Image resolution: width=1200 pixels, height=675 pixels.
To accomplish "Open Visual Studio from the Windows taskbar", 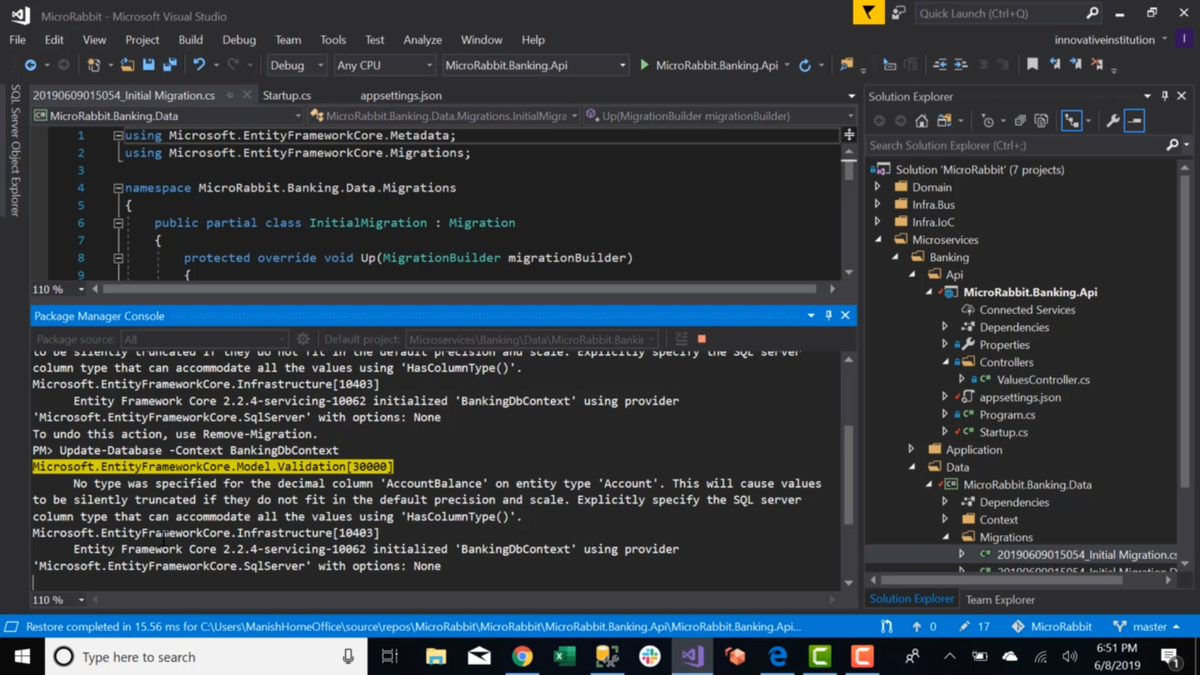I will coord(692,656).
